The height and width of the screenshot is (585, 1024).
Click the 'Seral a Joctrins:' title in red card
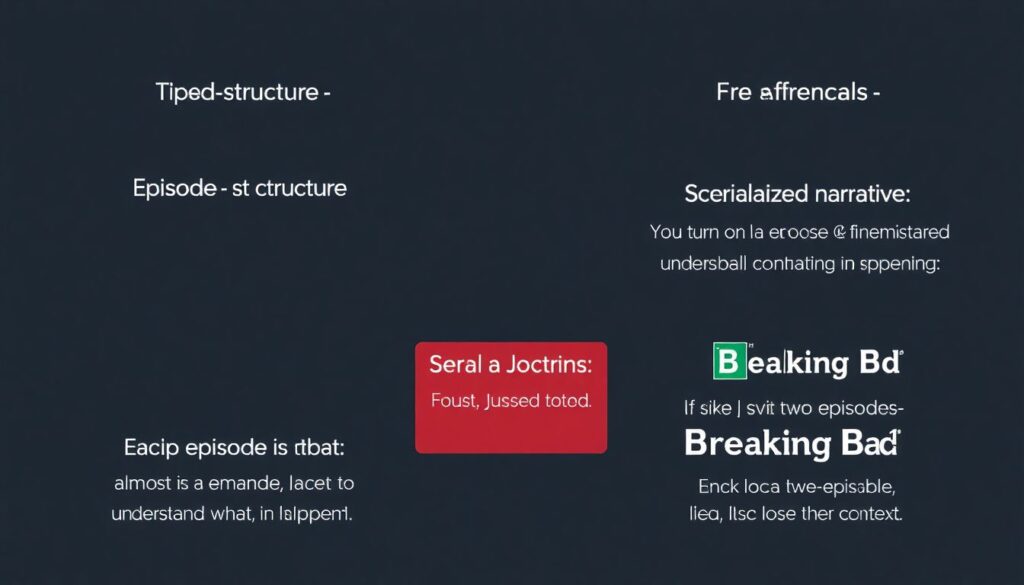point(510,365)
